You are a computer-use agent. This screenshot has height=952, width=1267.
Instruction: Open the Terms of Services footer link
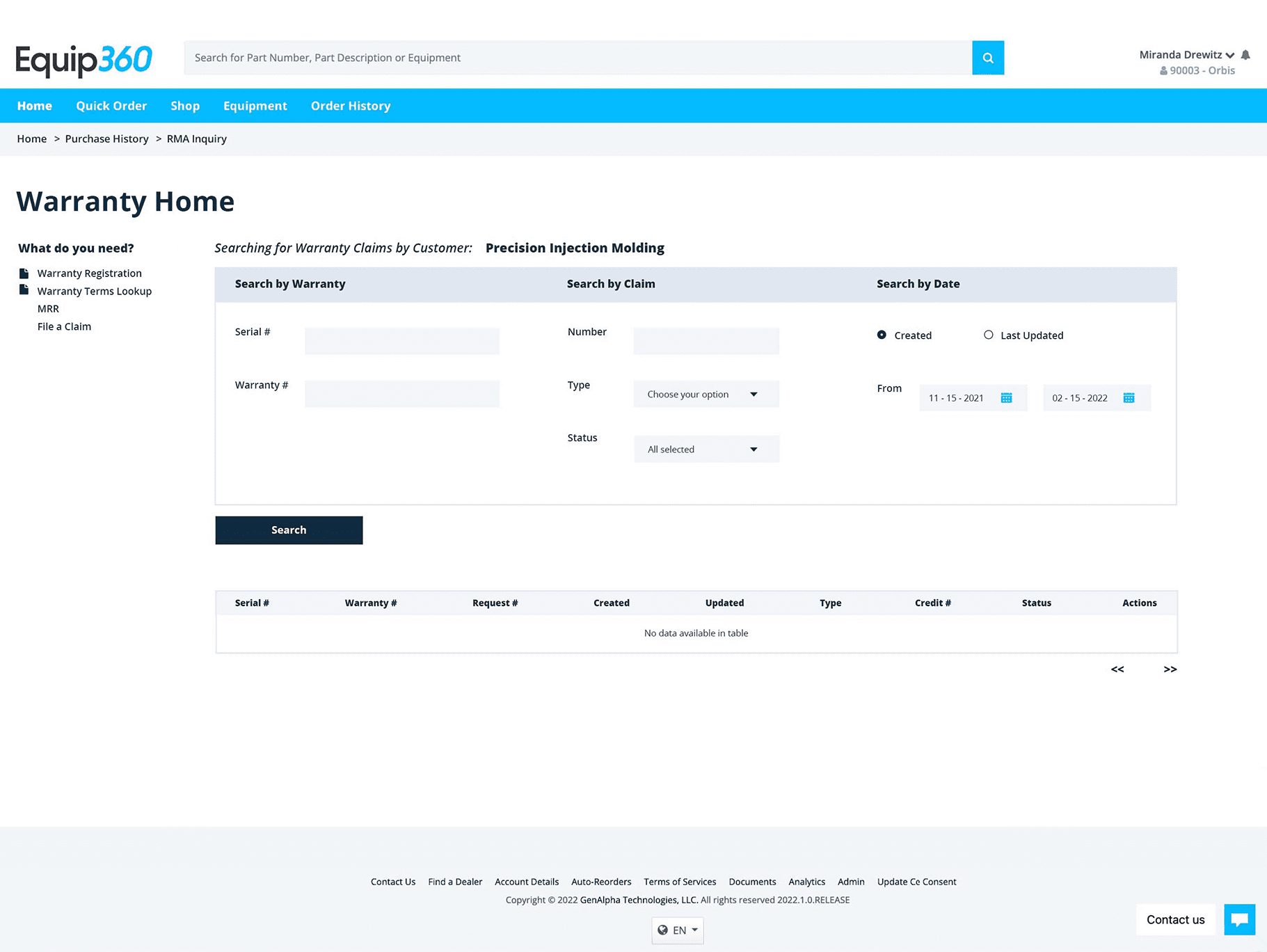point(680,882)
